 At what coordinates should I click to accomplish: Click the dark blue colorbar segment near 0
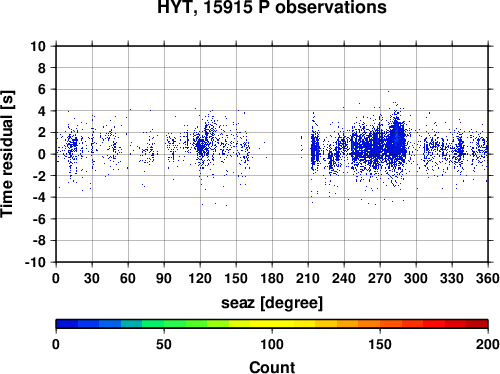click(67, 324)
